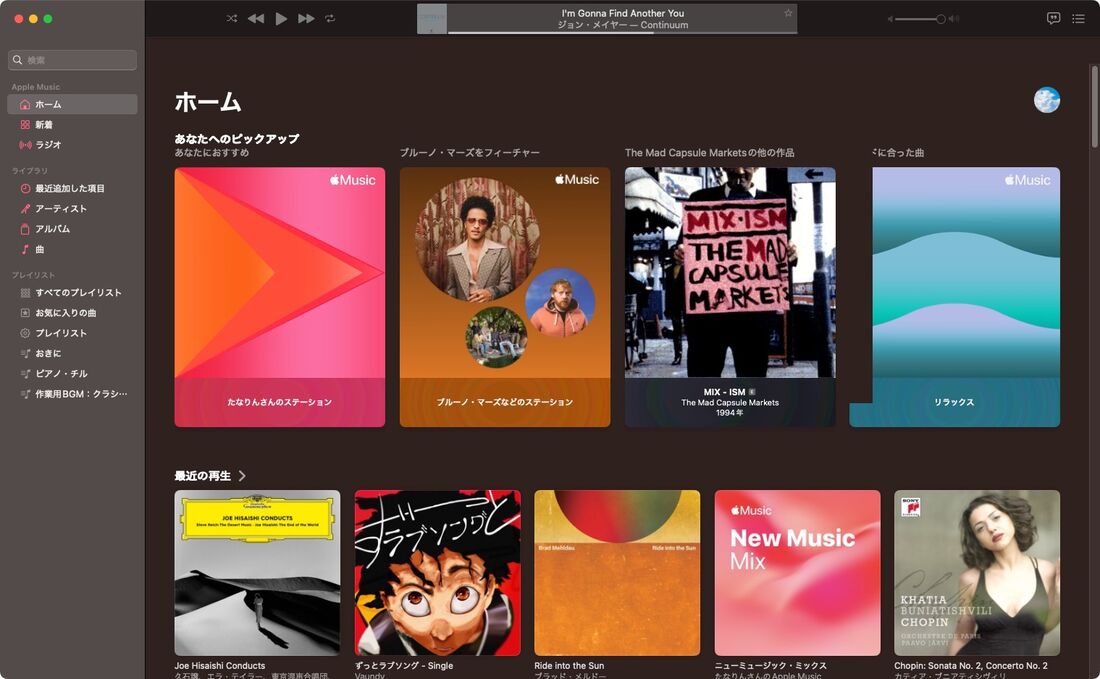Set max volume with loud speaker icon
1100x679 pixels.
point(953,19)
